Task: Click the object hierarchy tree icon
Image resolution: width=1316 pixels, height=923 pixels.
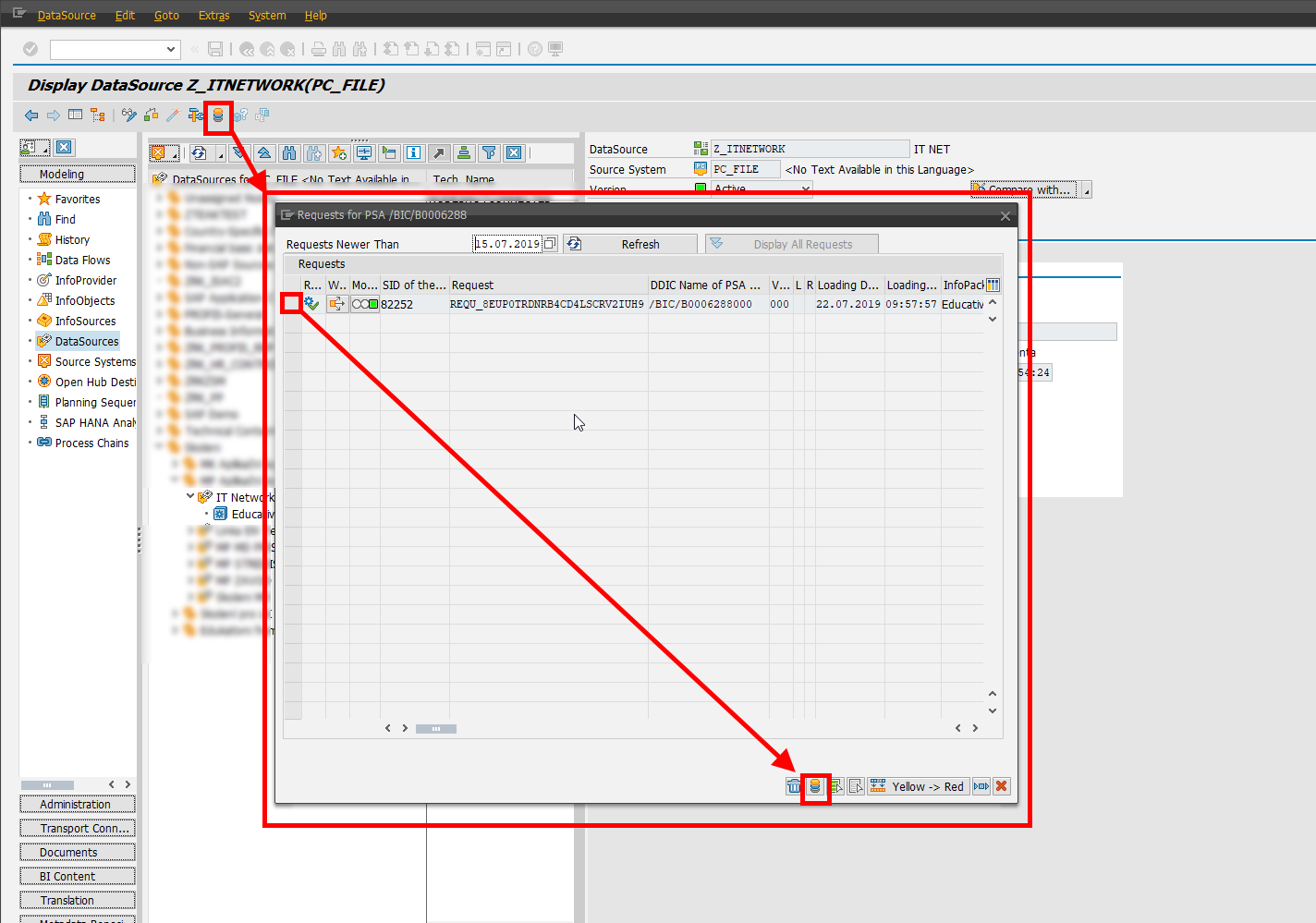Action: (x=98, y=115)
